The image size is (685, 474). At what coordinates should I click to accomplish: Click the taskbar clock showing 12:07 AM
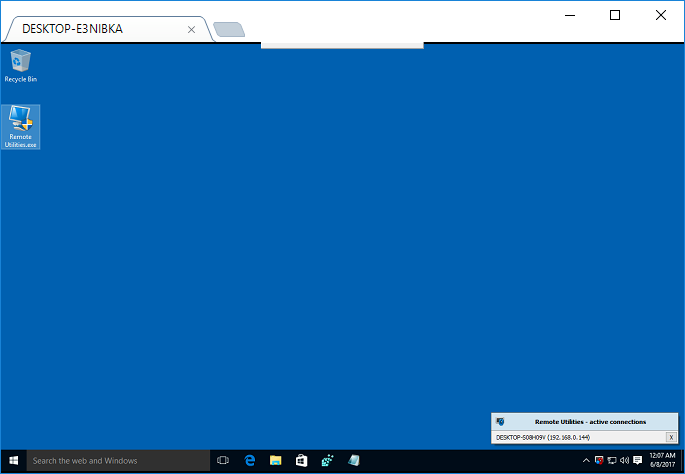(661, 461)
